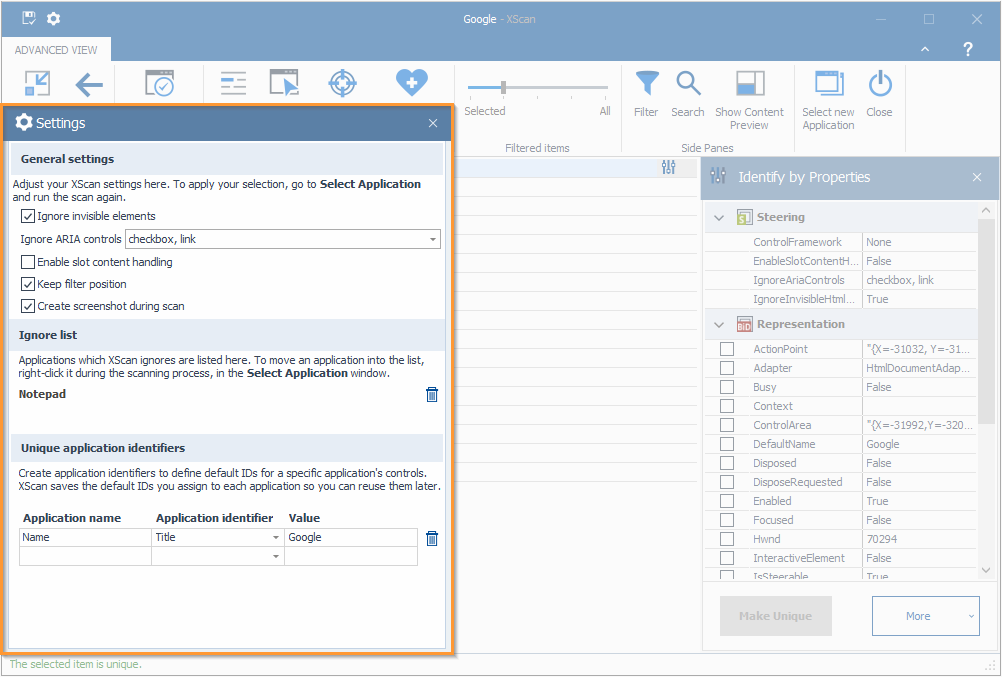Click the Filter funnel icon
This screenshot has height=677, width=1002.
647,85
